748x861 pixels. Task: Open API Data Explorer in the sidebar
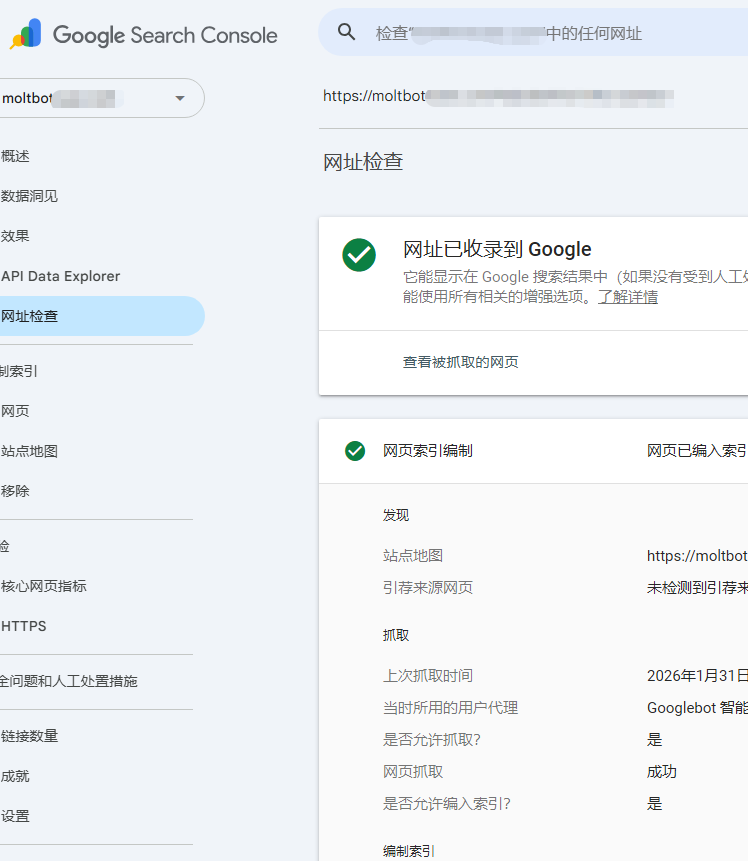60,276
